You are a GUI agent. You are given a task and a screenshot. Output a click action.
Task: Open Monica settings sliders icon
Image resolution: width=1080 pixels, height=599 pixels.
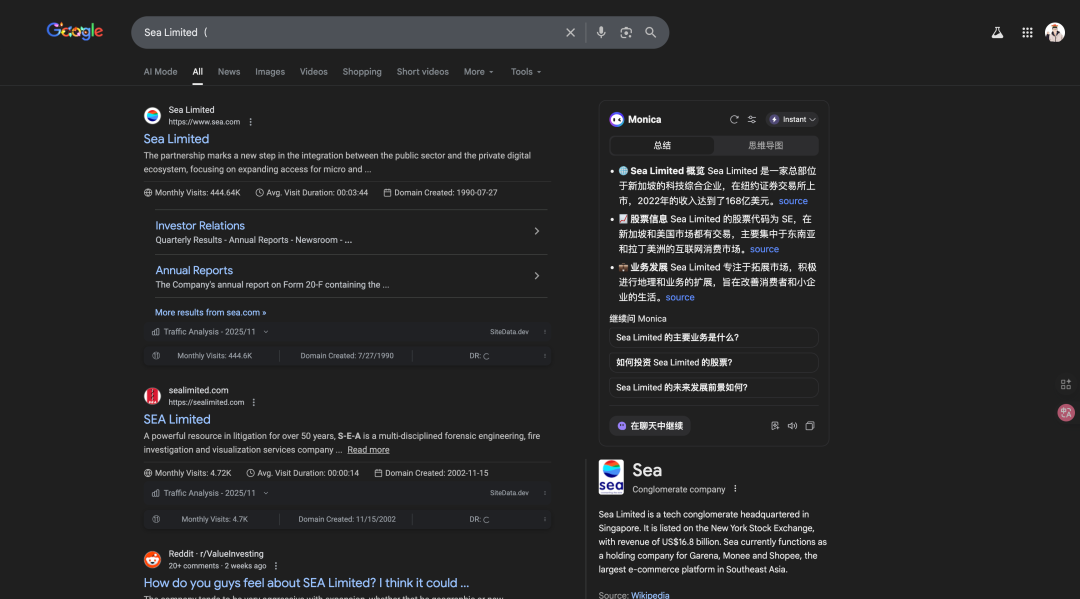[751, 119]
